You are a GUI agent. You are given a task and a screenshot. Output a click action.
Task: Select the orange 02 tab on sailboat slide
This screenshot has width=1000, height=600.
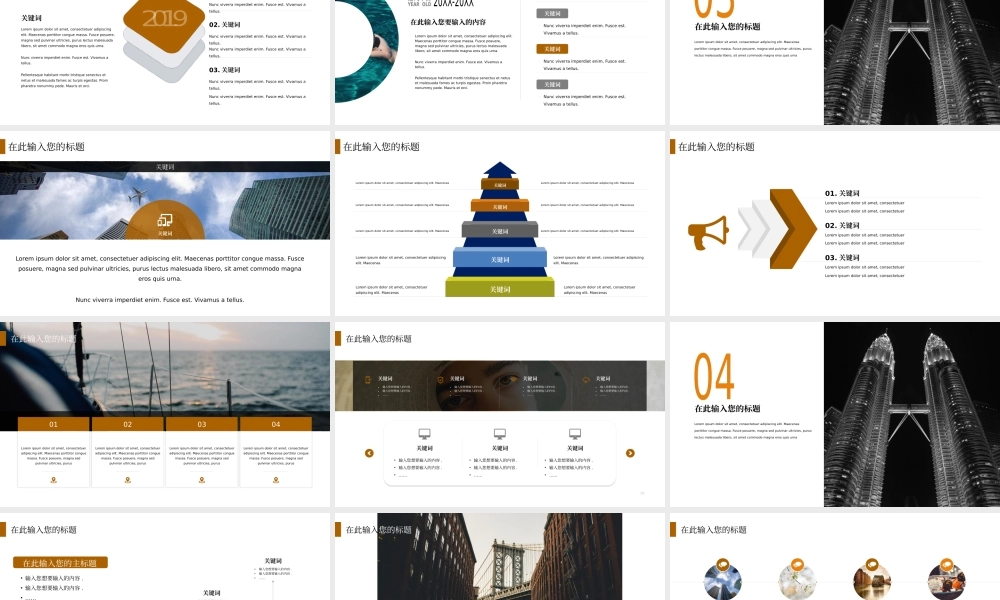[x=128, y=424]
